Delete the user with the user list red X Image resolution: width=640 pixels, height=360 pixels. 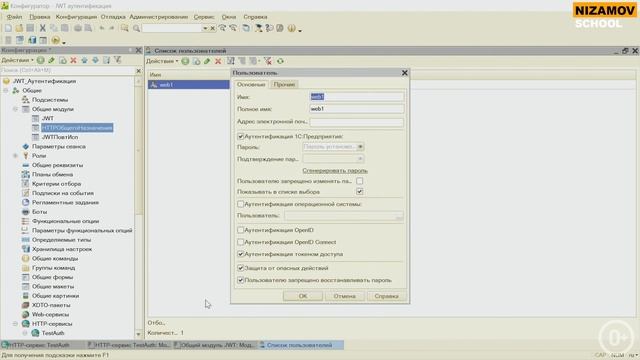coord(218,61)
